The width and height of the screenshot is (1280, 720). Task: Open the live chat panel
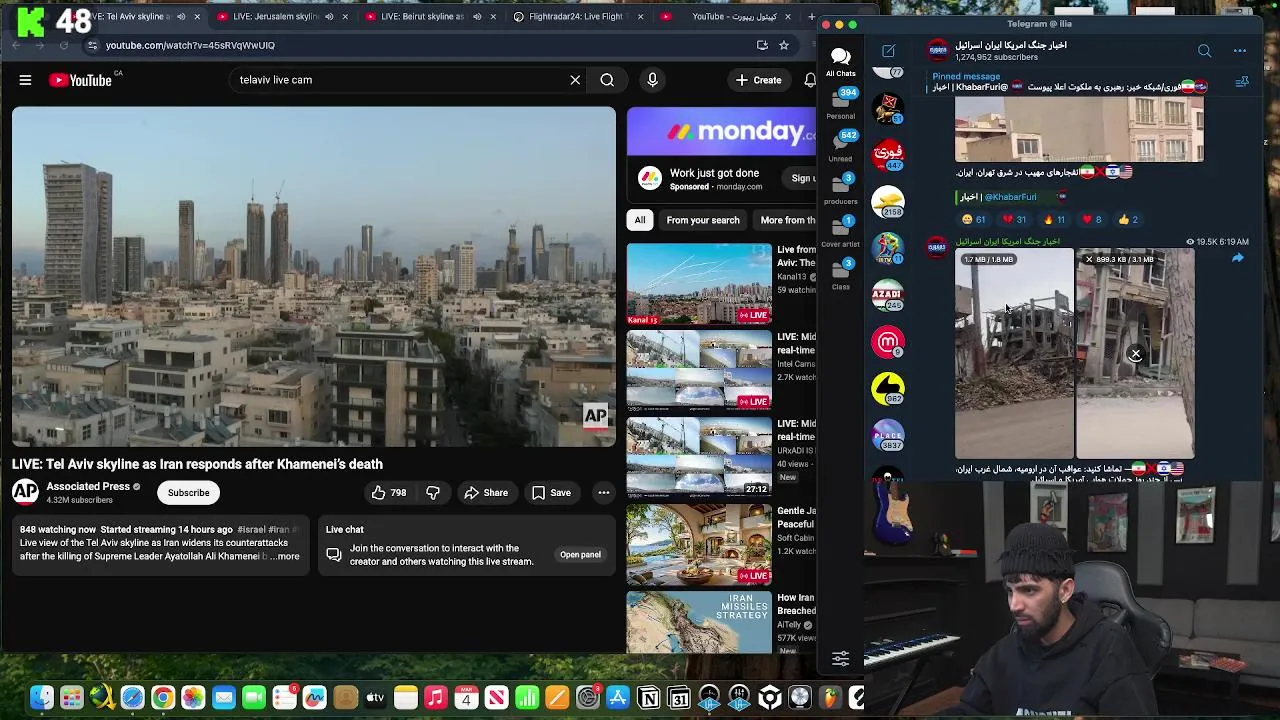tap(580, 555)
